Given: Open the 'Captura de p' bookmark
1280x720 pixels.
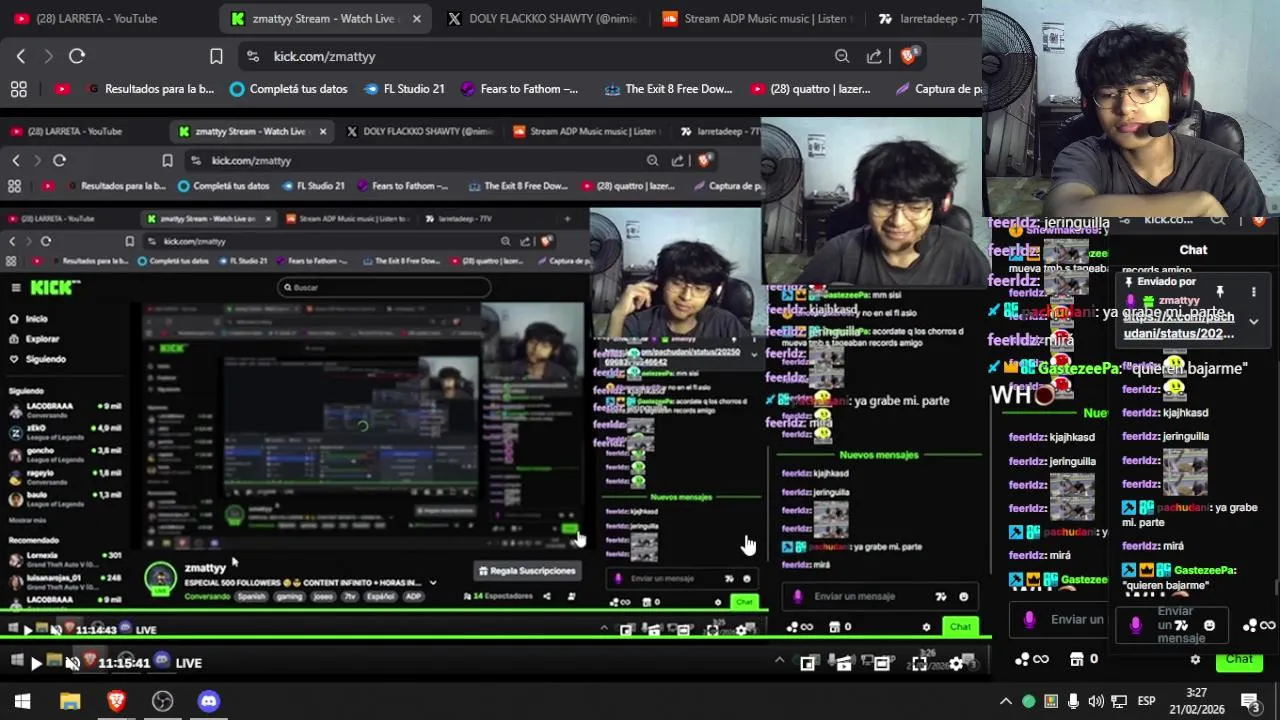Looking at the screenshot, I should (x=939, y=89).
